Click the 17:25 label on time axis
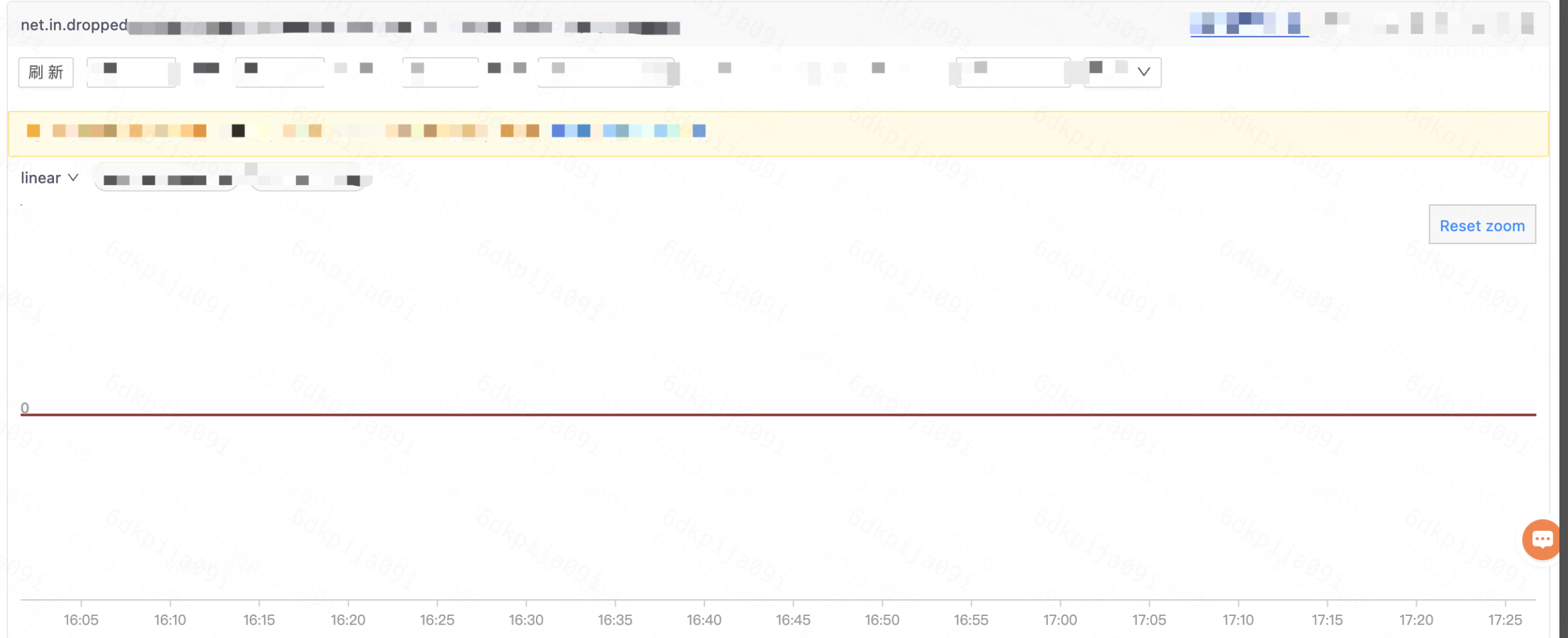1568x638 pixels. pos(1505,620)
